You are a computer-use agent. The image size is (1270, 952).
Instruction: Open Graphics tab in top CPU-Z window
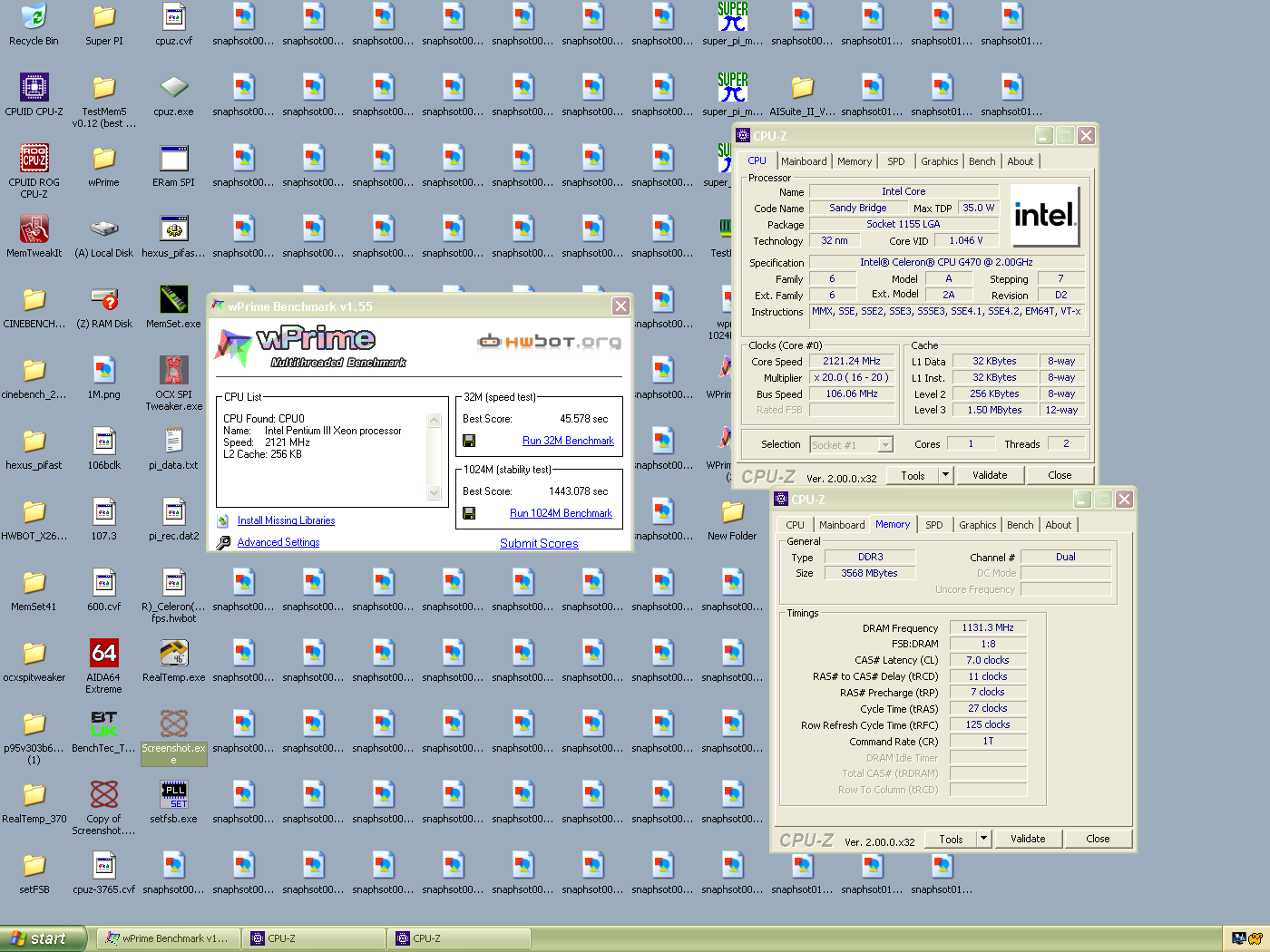click(x=939, y=161)
